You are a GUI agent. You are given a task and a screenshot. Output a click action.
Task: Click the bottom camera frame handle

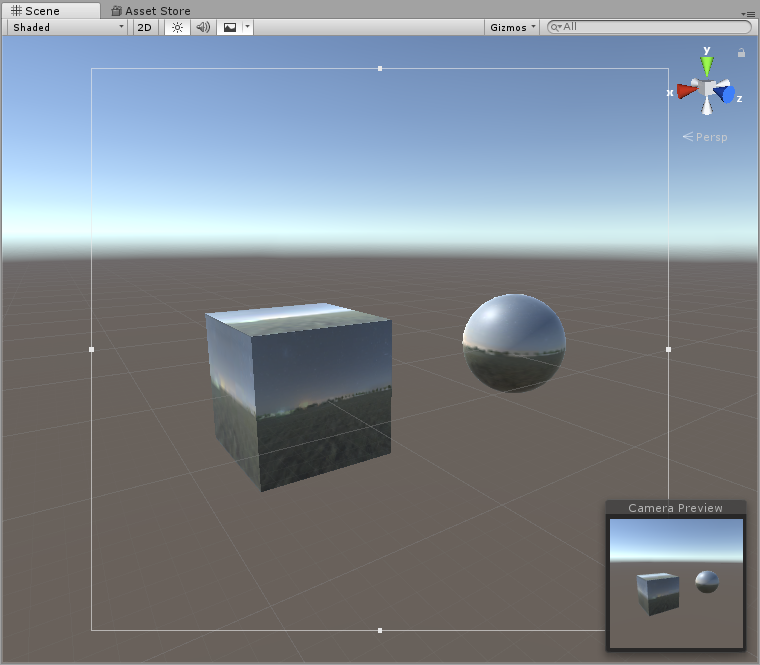(x=380, y=631)
